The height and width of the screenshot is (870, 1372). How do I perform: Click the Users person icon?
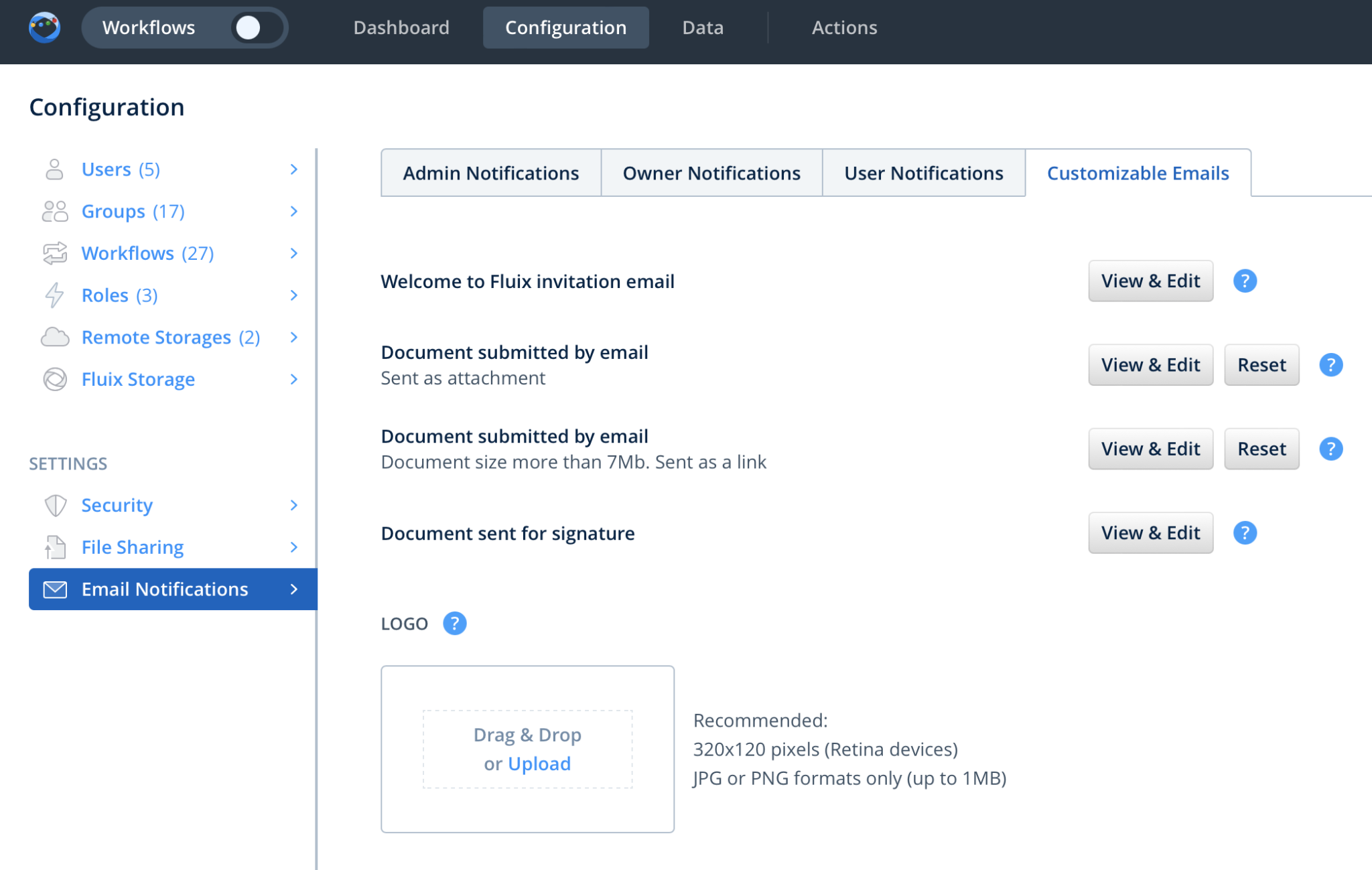[54, 169]
